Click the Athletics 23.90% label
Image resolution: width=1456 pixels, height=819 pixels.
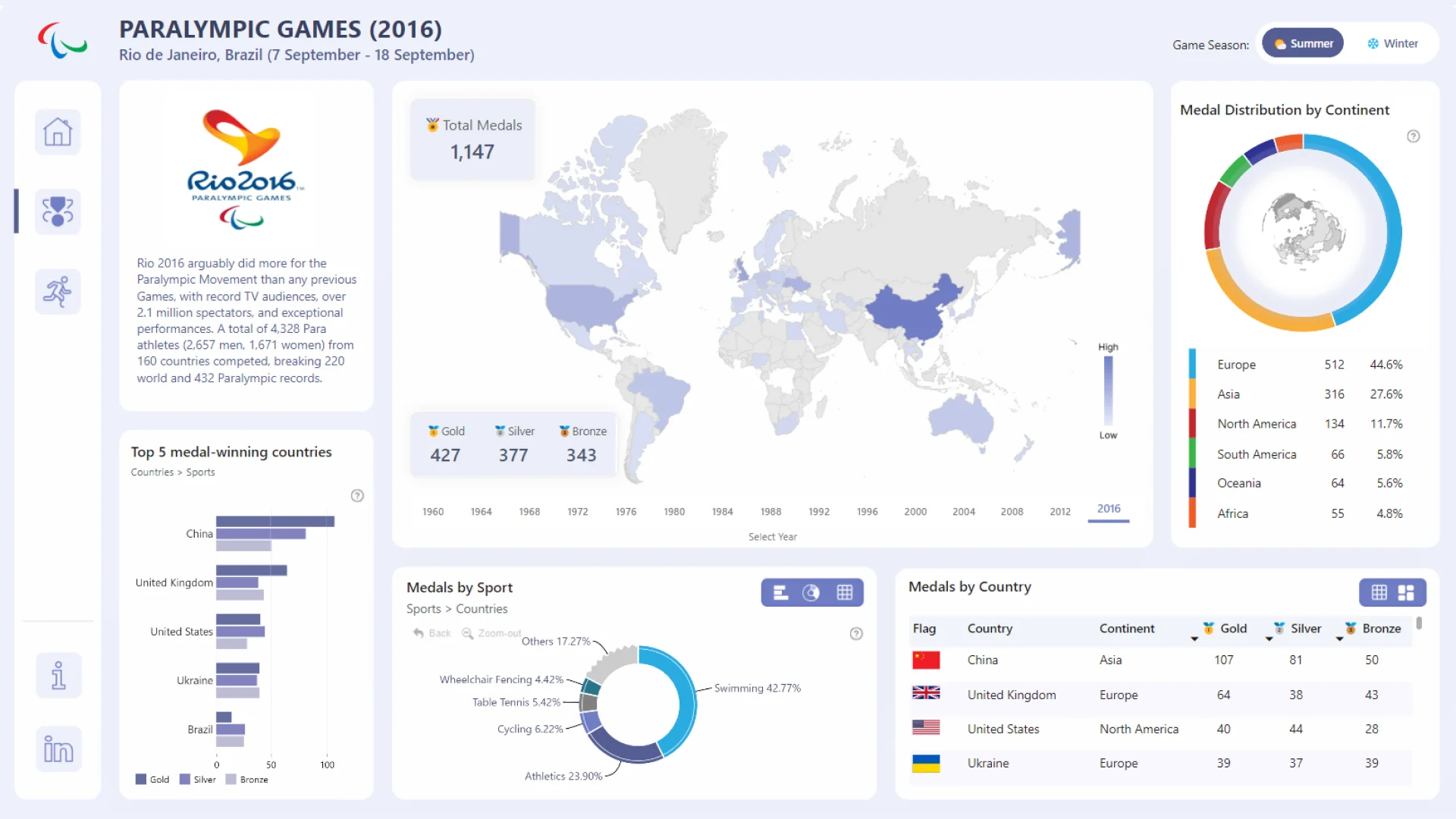pos(563,776)
